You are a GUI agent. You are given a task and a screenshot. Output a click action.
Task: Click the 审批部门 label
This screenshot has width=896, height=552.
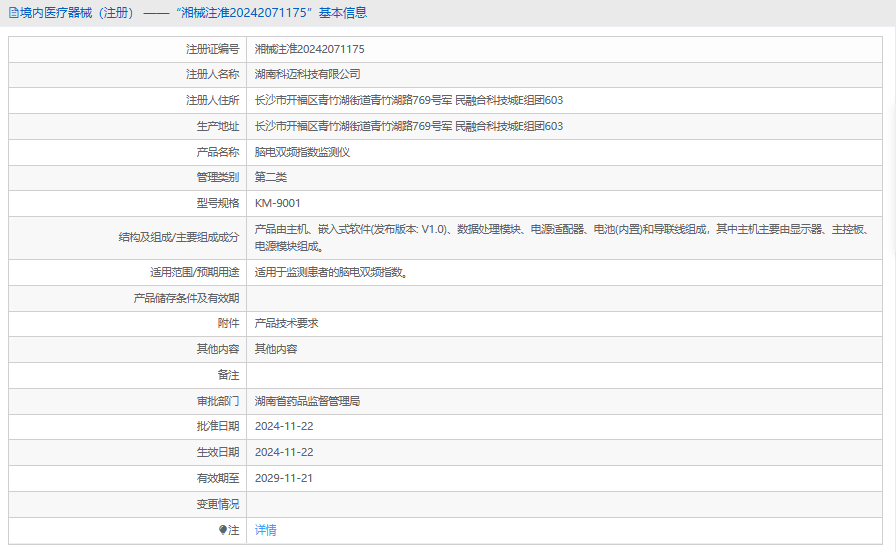click(x=218, y=401)
